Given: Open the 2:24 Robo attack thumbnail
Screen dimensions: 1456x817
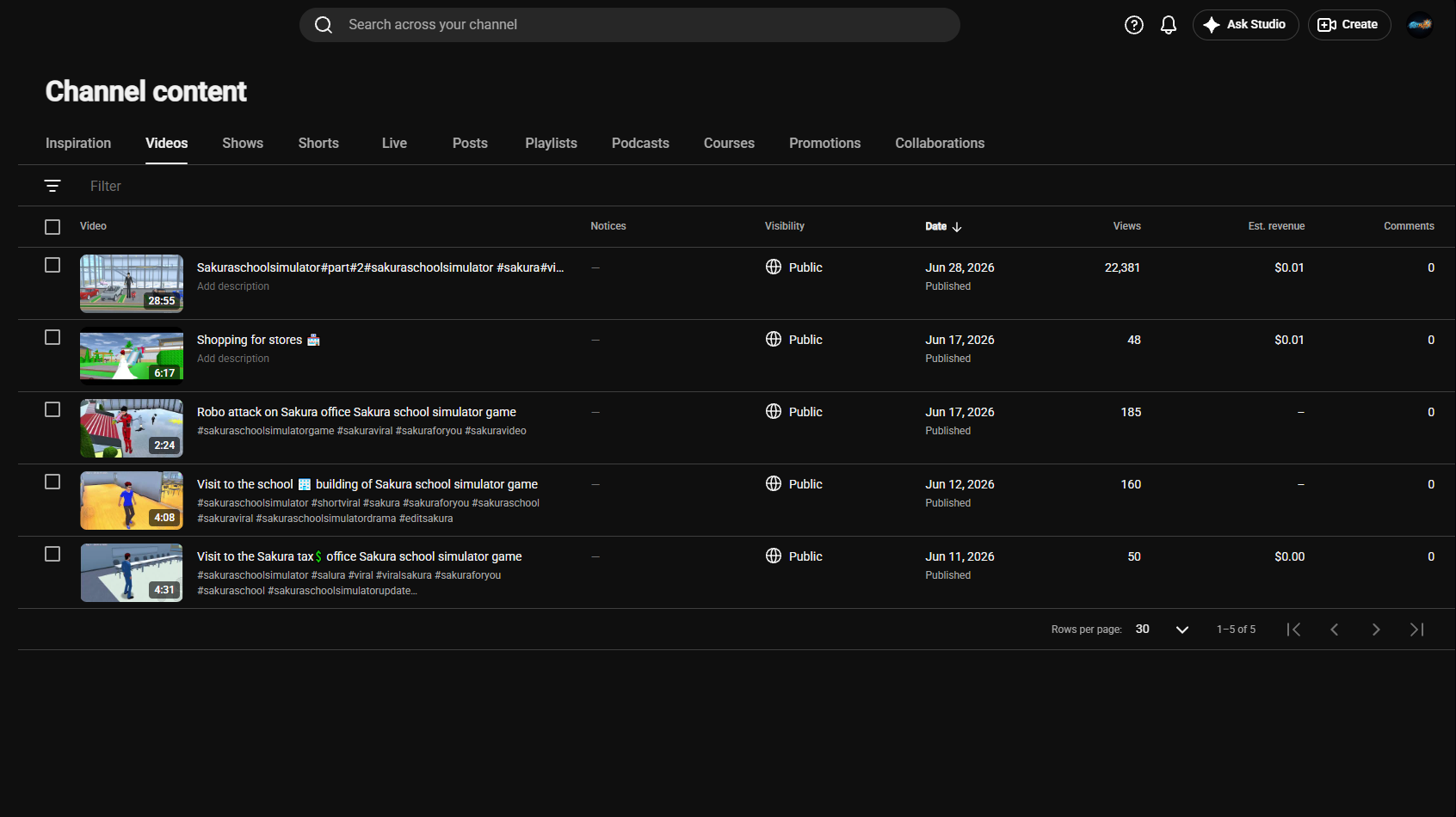Looking at the screenshot, I should pos(132,428).
